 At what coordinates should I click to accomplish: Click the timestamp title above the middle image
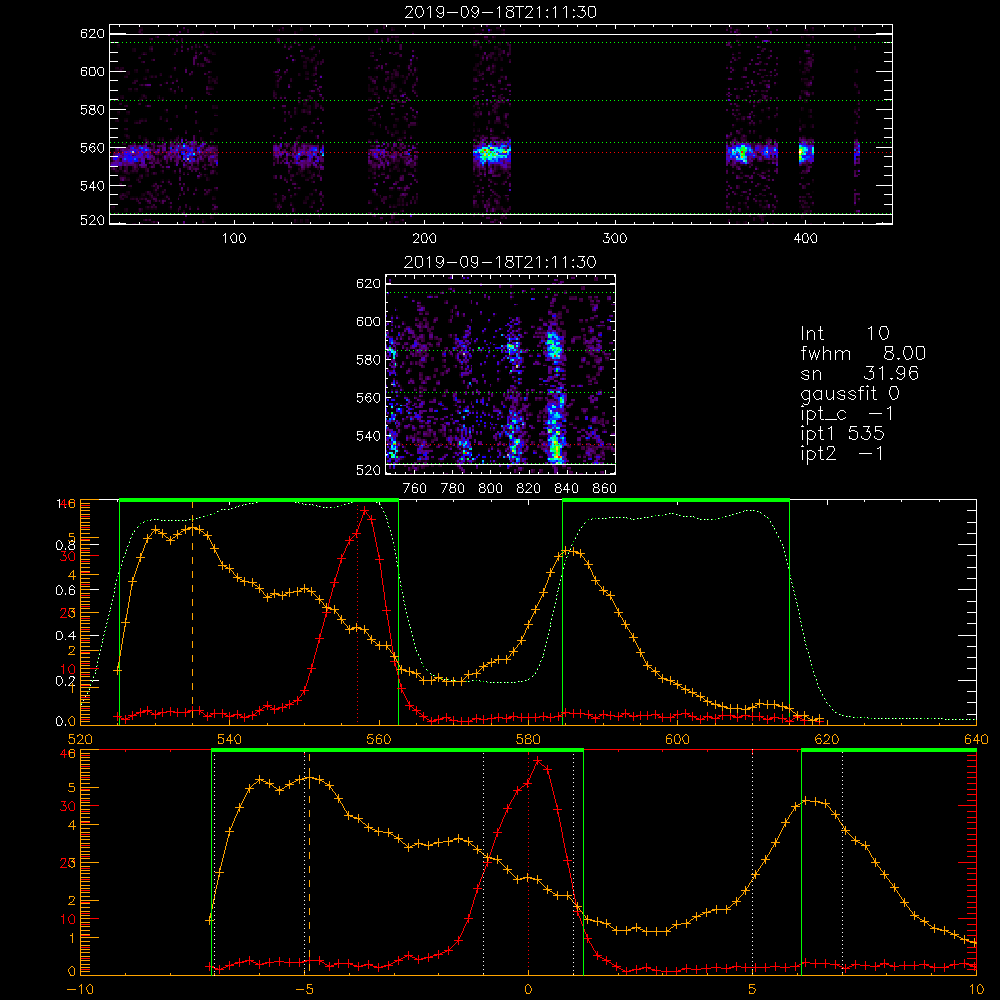500,262
